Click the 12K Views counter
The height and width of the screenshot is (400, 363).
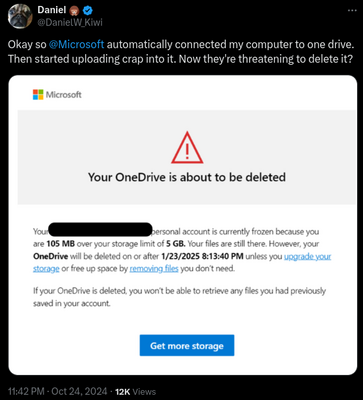click(x=135, y=391)
